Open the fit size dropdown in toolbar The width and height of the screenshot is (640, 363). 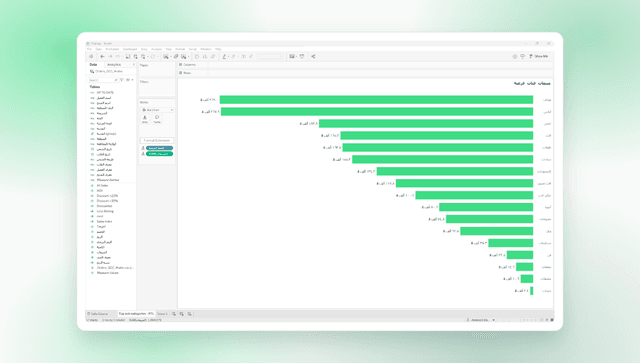270,56
